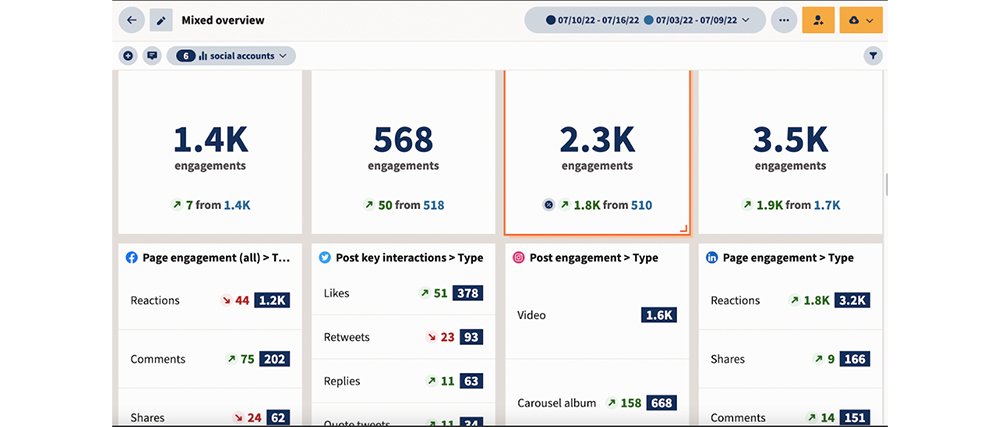Click the LinkedIn icon on Page engagement tile
The image size is (1000, 427).
[712, 258]
